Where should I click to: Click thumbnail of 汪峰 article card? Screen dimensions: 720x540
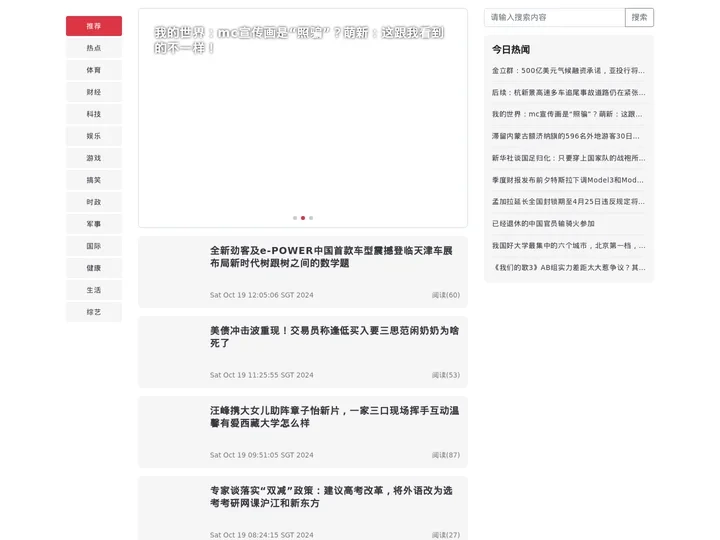point(174,432)
